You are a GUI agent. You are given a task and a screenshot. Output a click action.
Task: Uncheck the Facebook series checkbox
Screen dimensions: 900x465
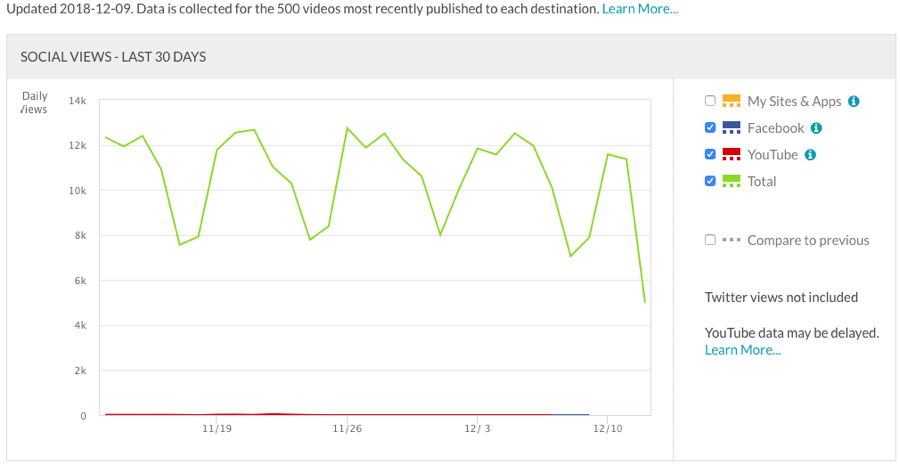pyautogui.click(x=710, y=128)
